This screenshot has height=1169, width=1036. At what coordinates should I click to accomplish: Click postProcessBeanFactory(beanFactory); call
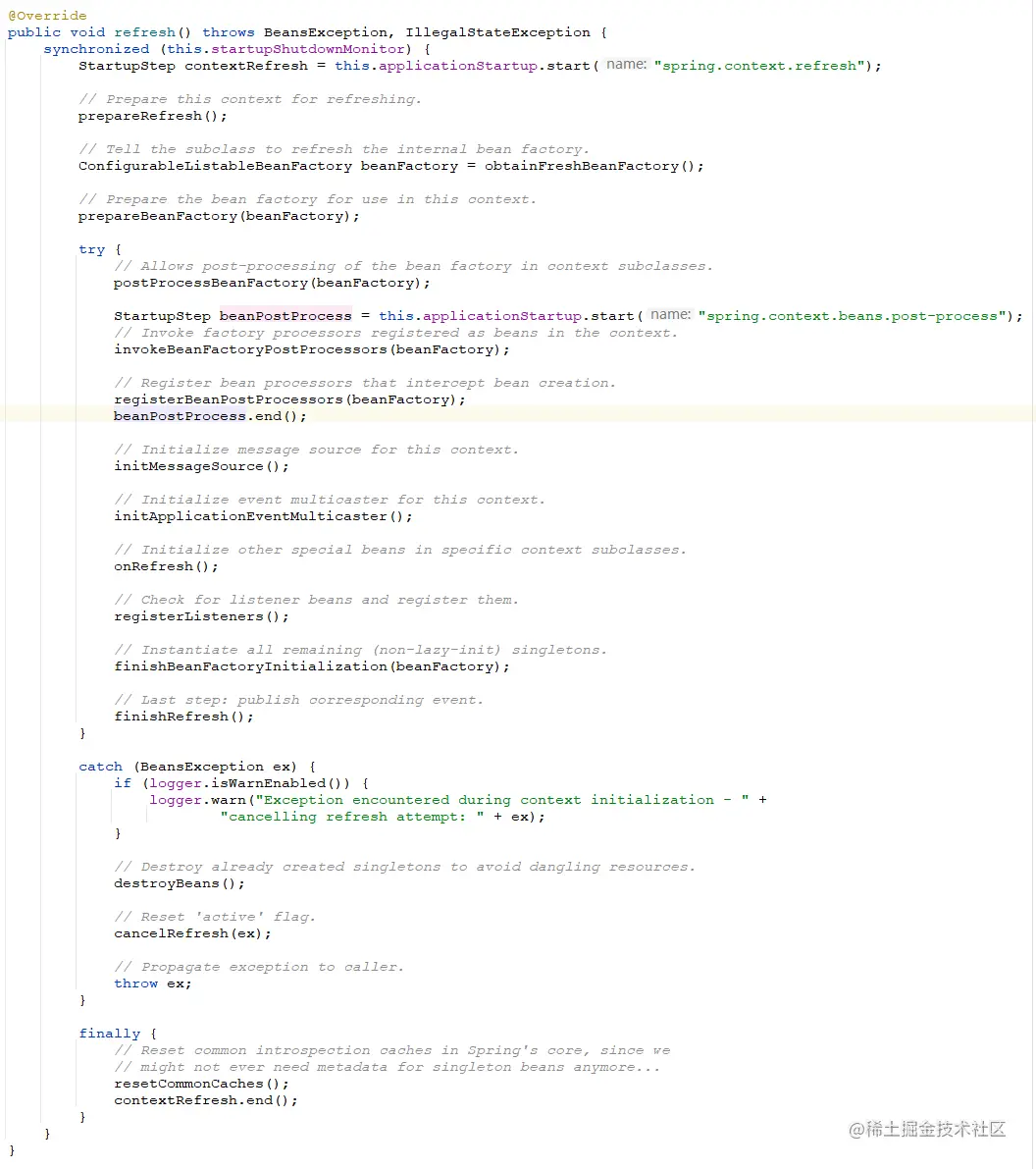point(272,284)
